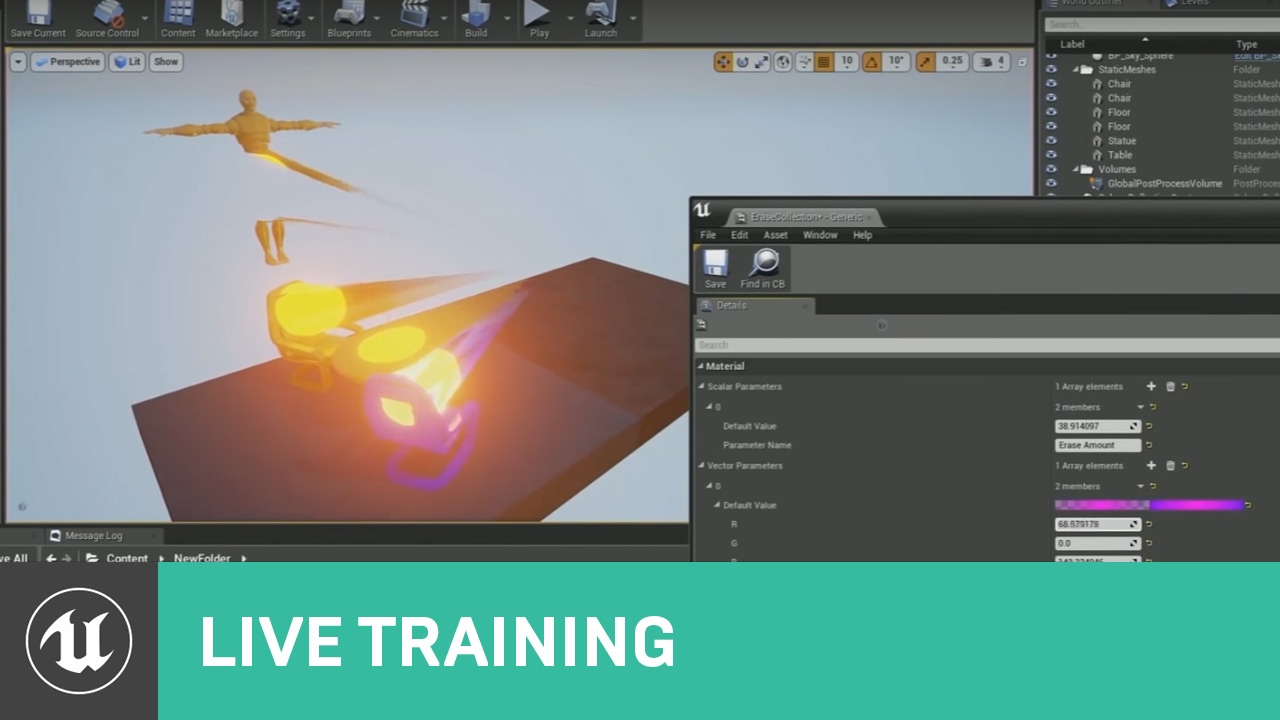Collapse Volumes folder in World Outliner
Image resolution: width=1280 pixels, height=720 pixels.
(1076, 170)
